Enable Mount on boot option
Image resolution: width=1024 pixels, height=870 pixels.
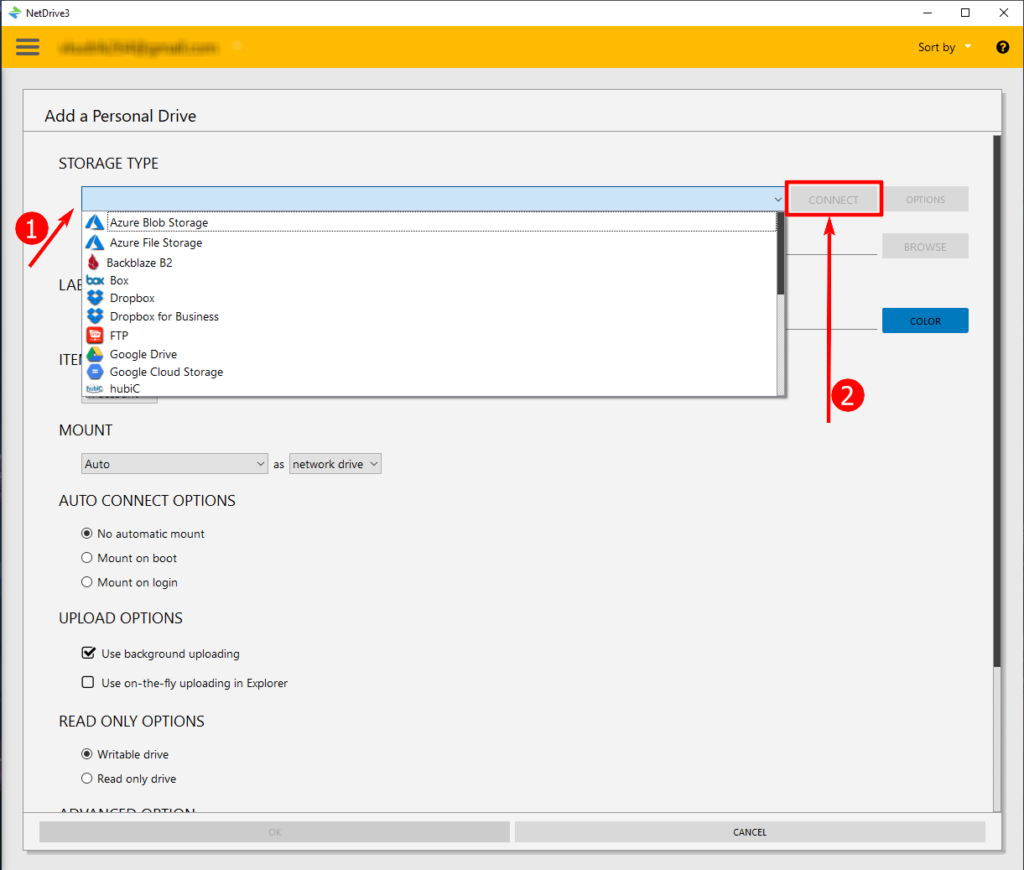(x=87, y=558)
